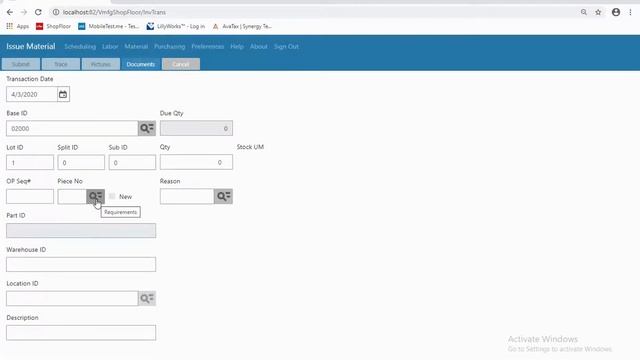
Task: Go back in the browser
Action: tap(10, 12)
